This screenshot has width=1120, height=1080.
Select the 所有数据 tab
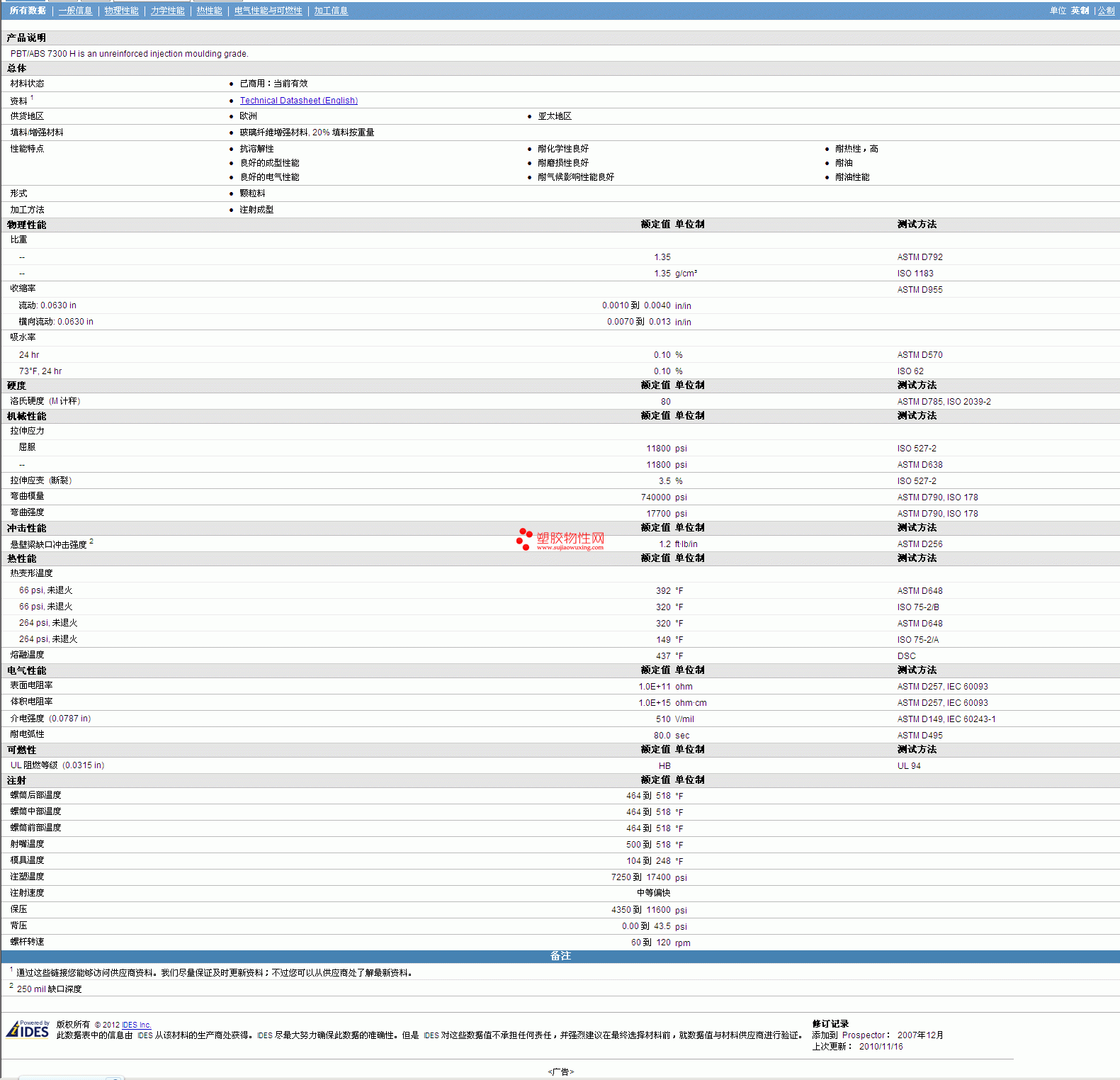28,11
